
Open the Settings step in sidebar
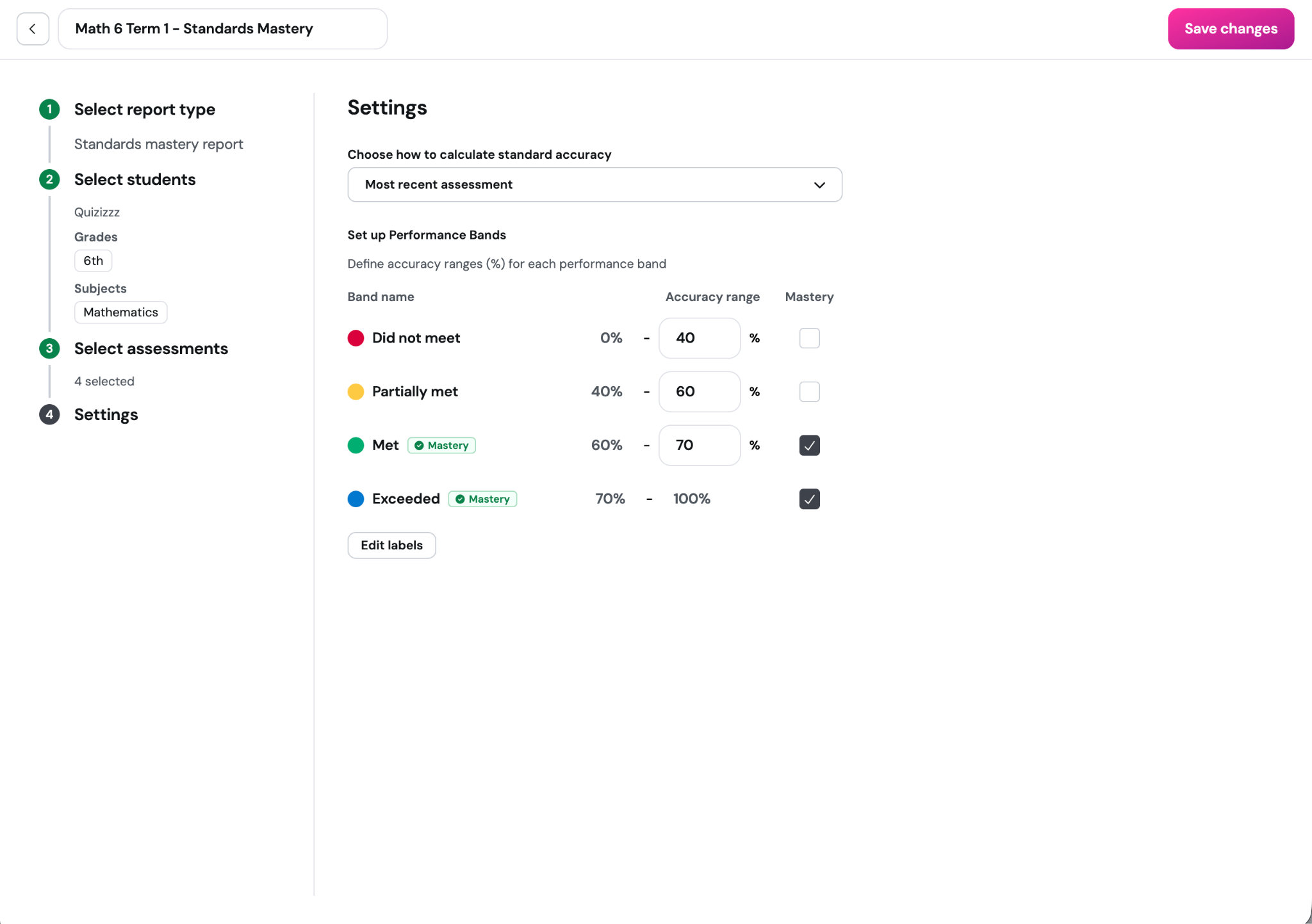pyautogui.click(x=106, y=414)
